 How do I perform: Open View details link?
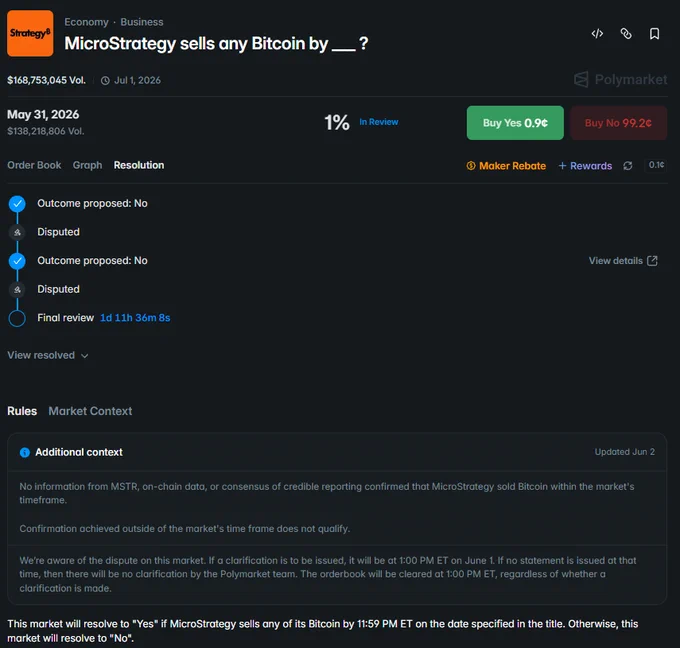point(623,261)
